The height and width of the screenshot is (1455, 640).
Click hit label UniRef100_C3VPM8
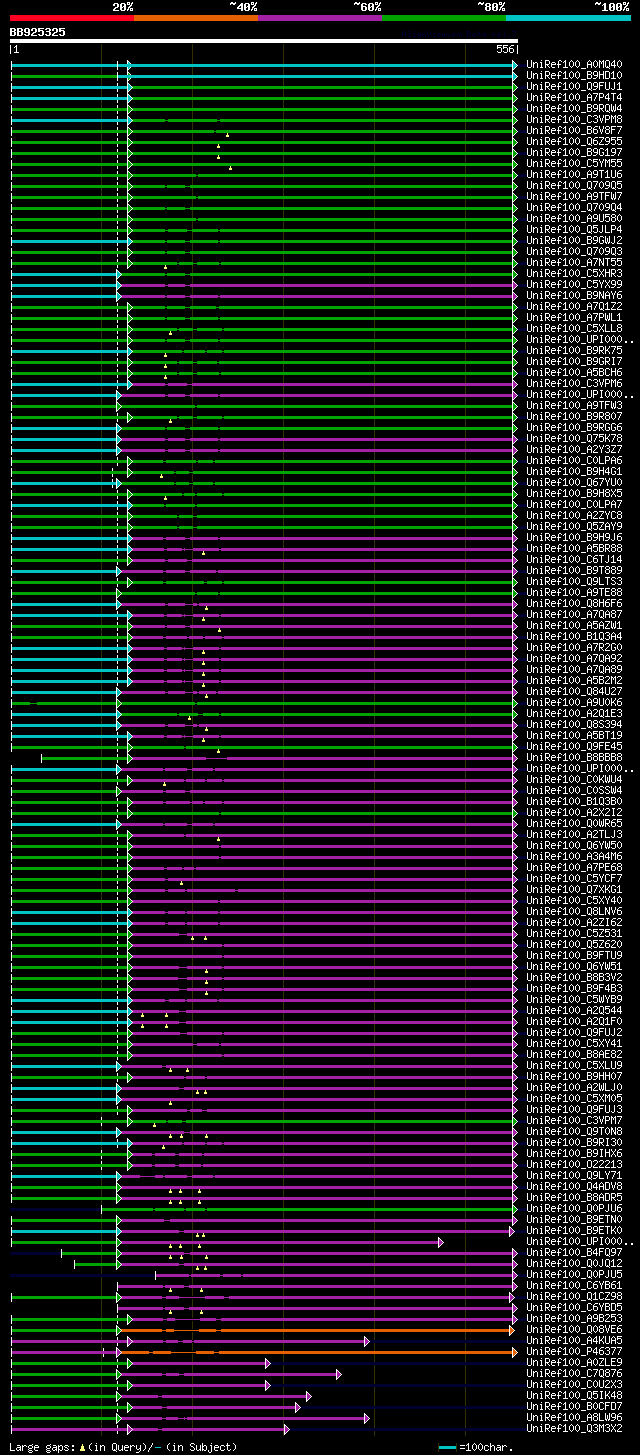(x=574, y=119)
